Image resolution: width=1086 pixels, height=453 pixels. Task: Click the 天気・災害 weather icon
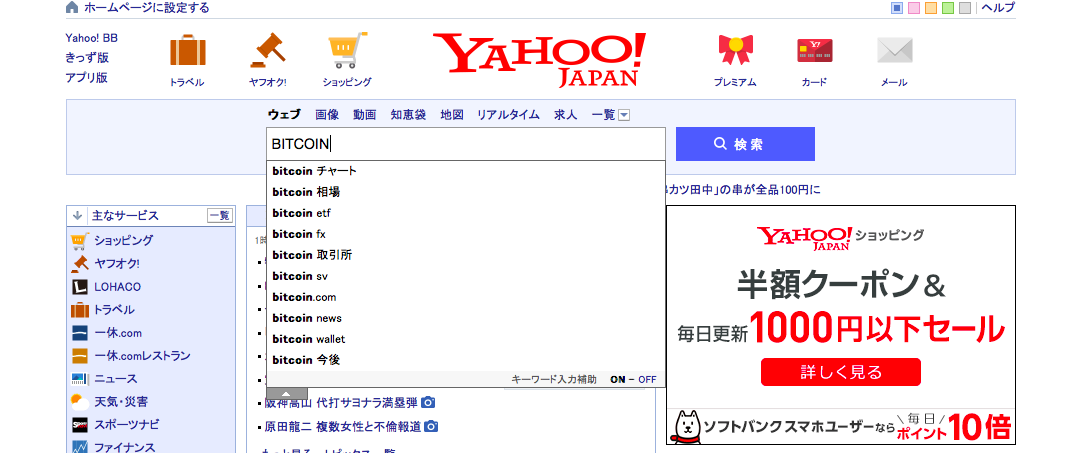(80, 402)
